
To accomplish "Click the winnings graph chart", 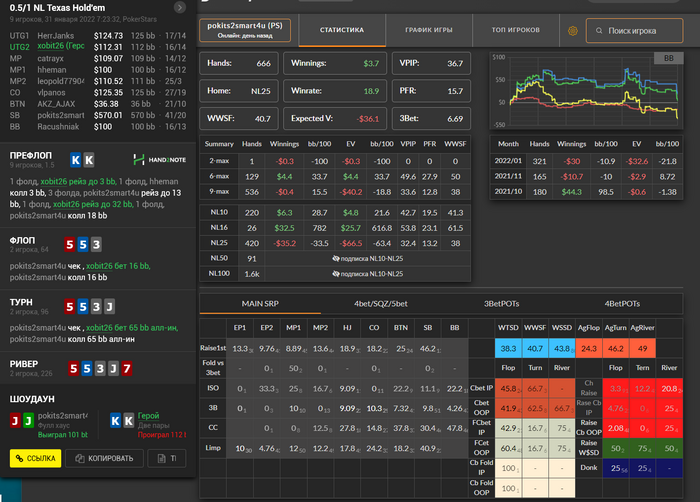I will (x=587, y=91).
